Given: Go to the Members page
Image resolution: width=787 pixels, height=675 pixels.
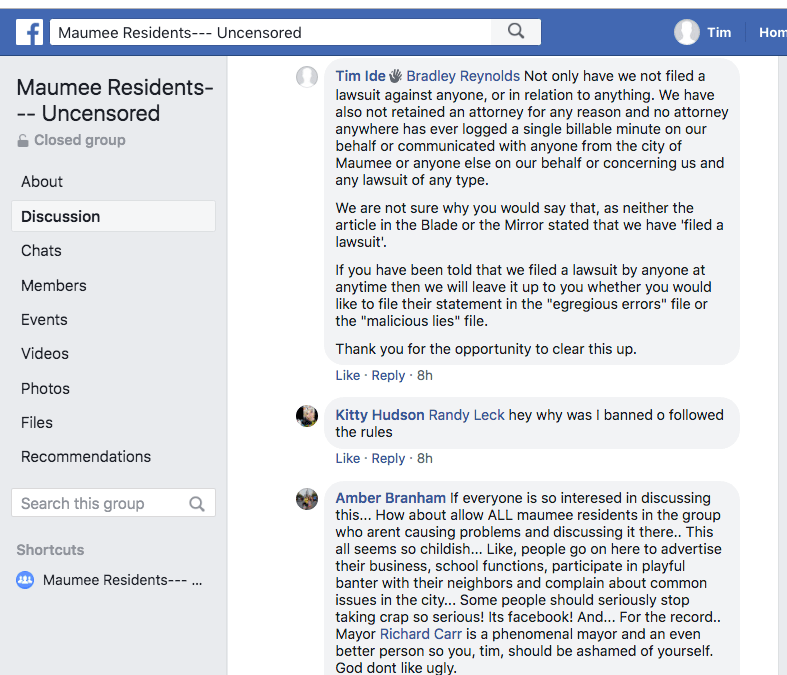Looking at the screenshot, I should tap(54, 285).
